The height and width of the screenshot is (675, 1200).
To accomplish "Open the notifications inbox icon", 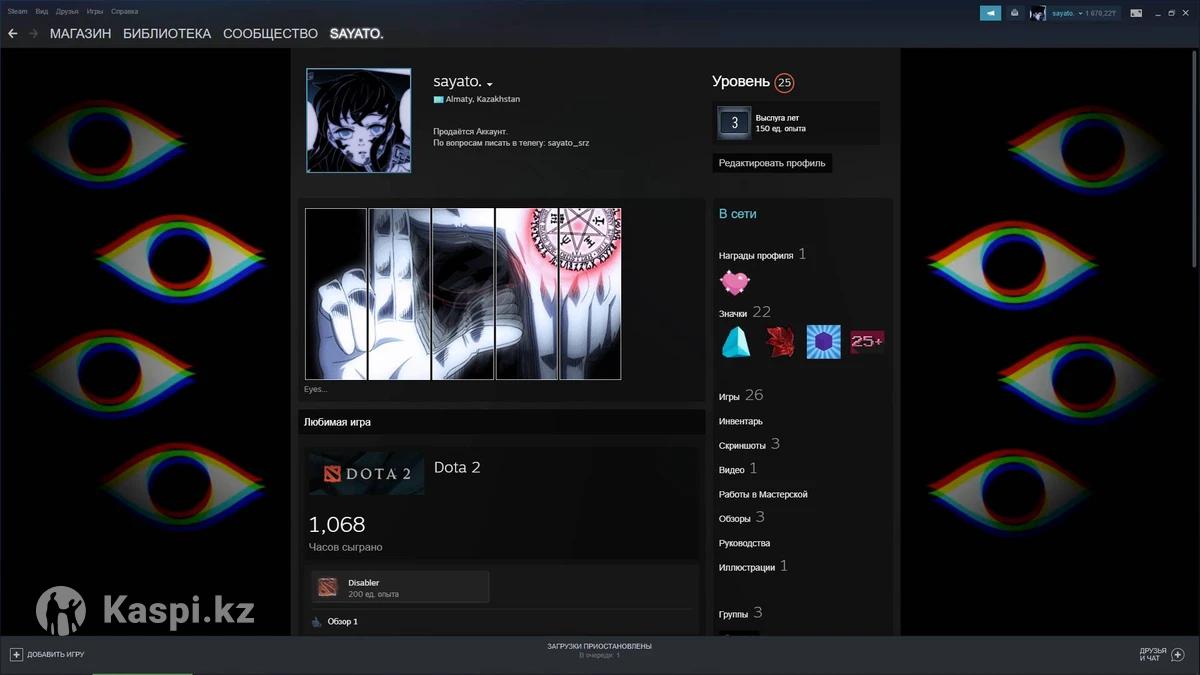I will [x=1015, y=13].
